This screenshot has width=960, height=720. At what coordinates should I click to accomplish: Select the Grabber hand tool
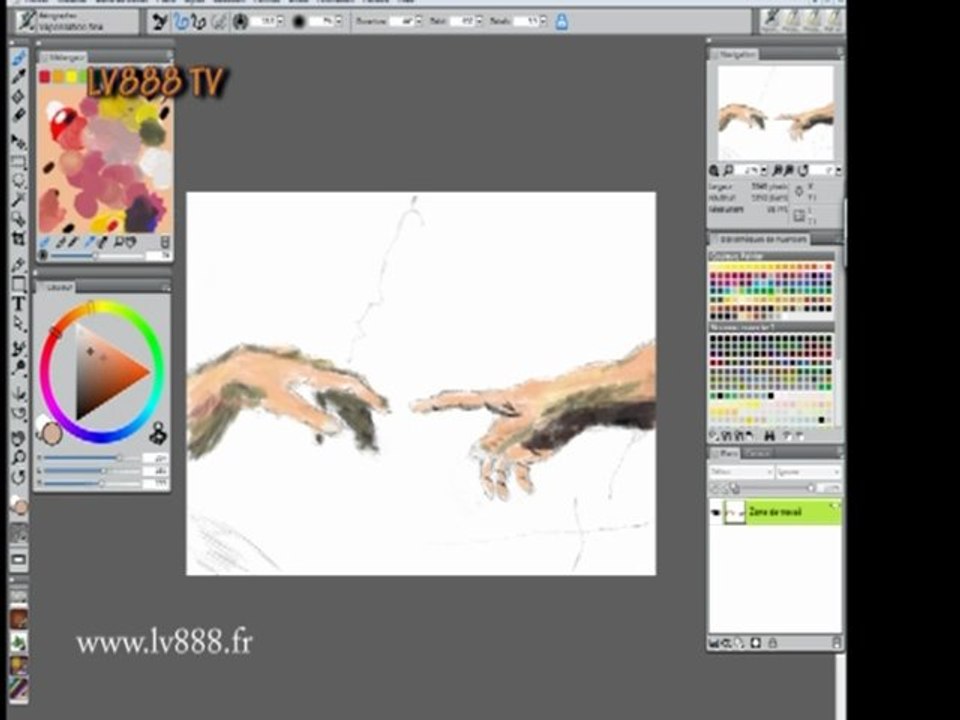point(19,438)
